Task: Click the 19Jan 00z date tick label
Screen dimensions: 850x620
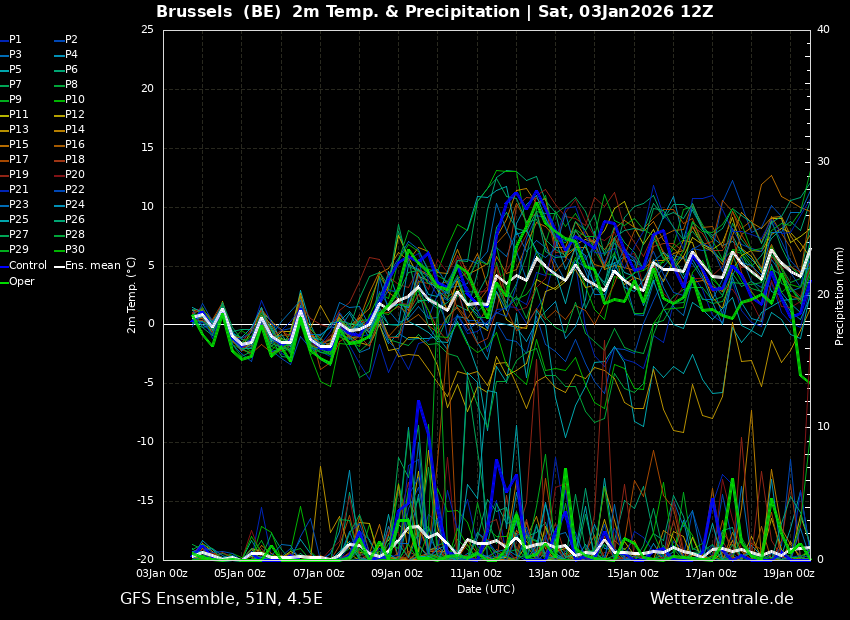Action: (x=789, y=573)
